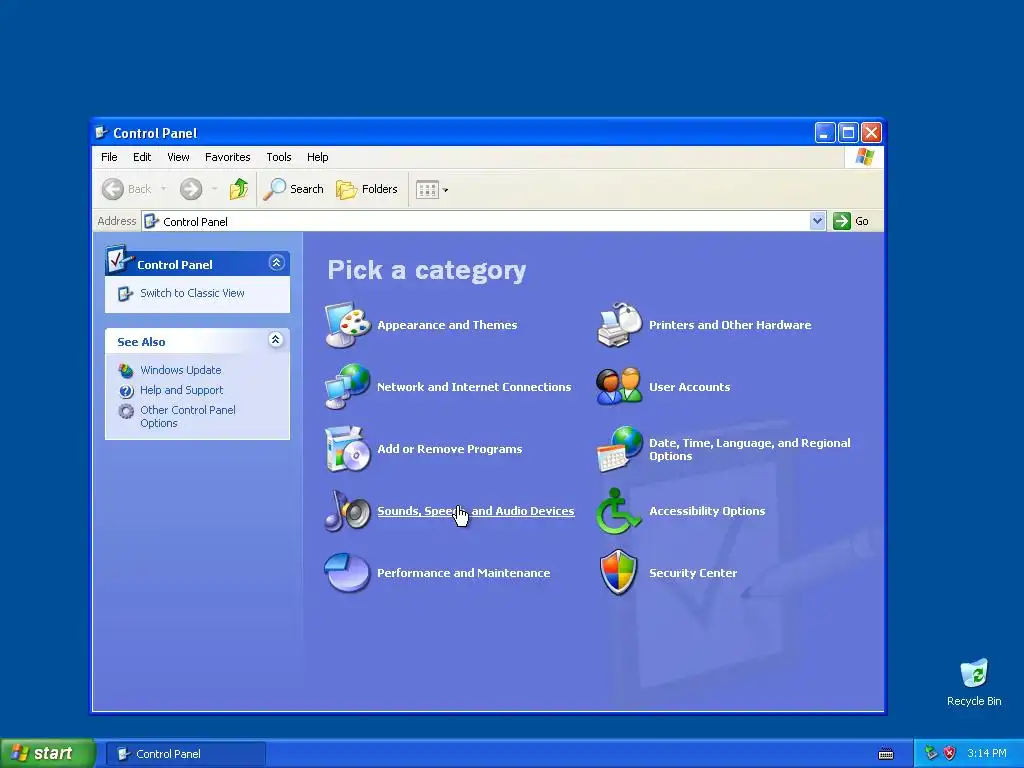1024x768 pixels.
Task: Open the Forward button history dropdown
Action: pyautogui.click(x=214, y=189)
